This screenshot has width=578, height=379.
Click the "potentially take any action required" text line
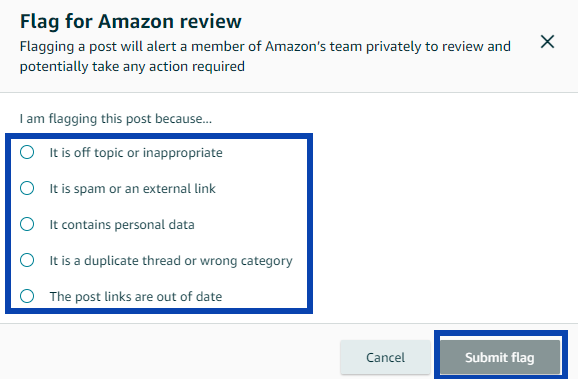click(x=132, y=67)
